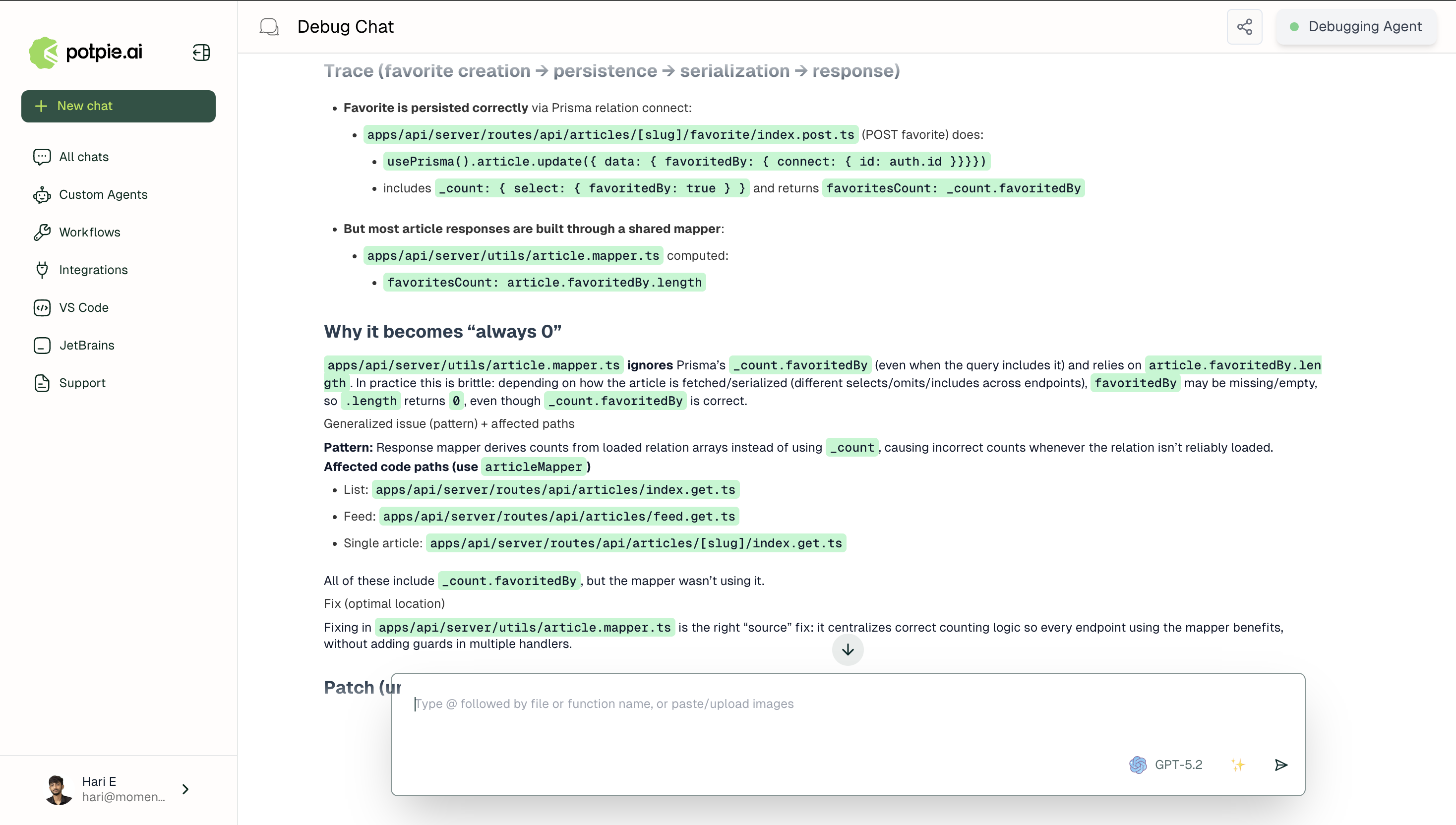Click the Workflows wrench icon
This screenshot has height=825, width=1456.
pos(43,233)
